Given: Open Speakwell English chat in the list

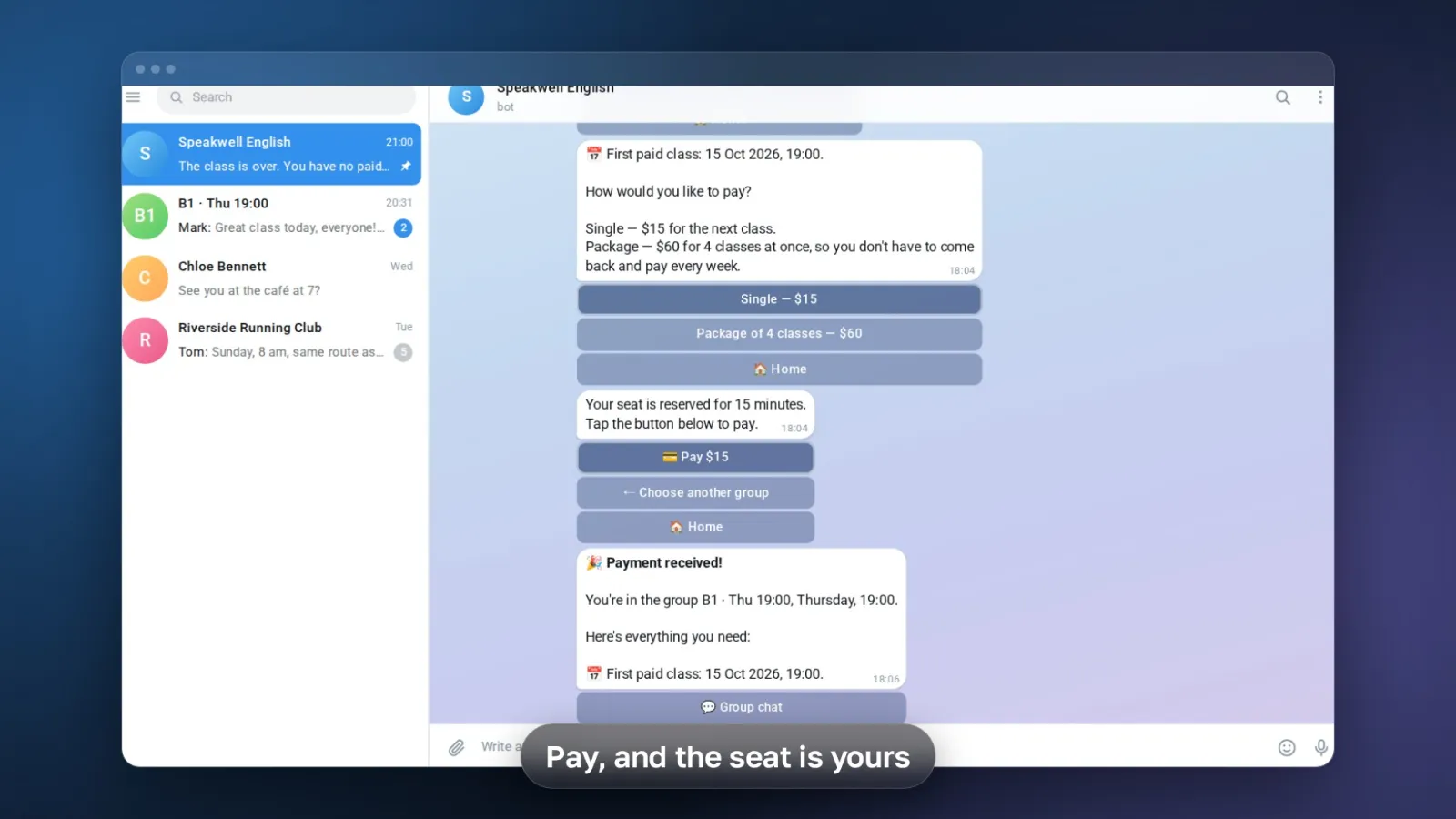Looking at the screenshot, I should [271, 154].
